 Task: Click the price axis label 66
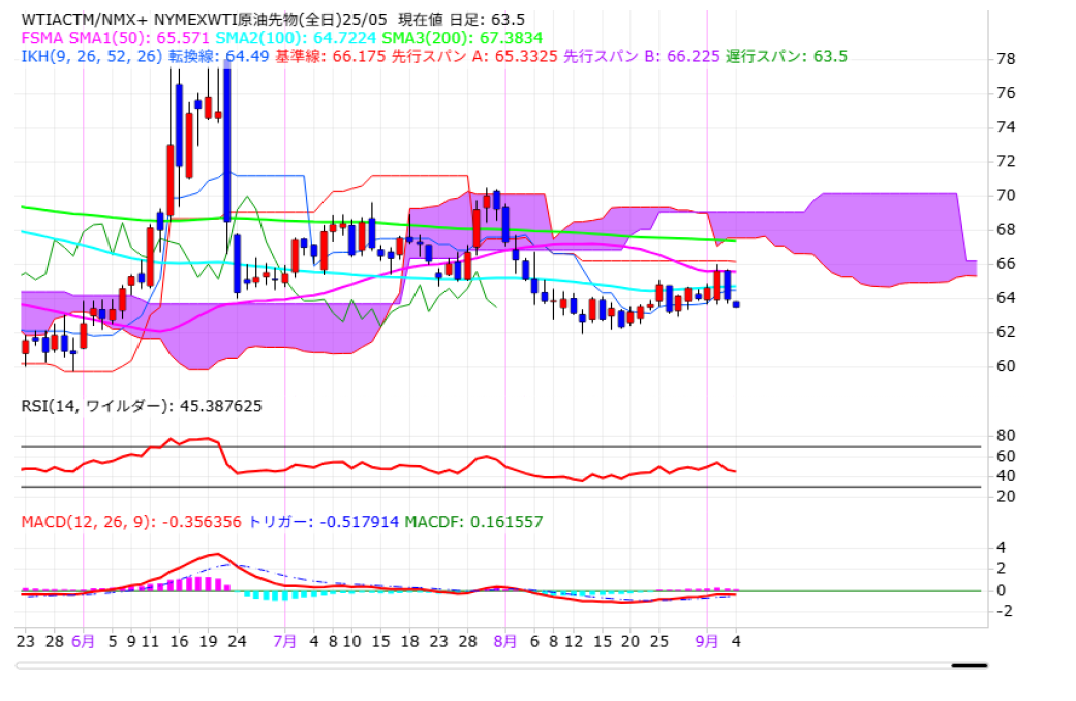(x=1005, y=264)
